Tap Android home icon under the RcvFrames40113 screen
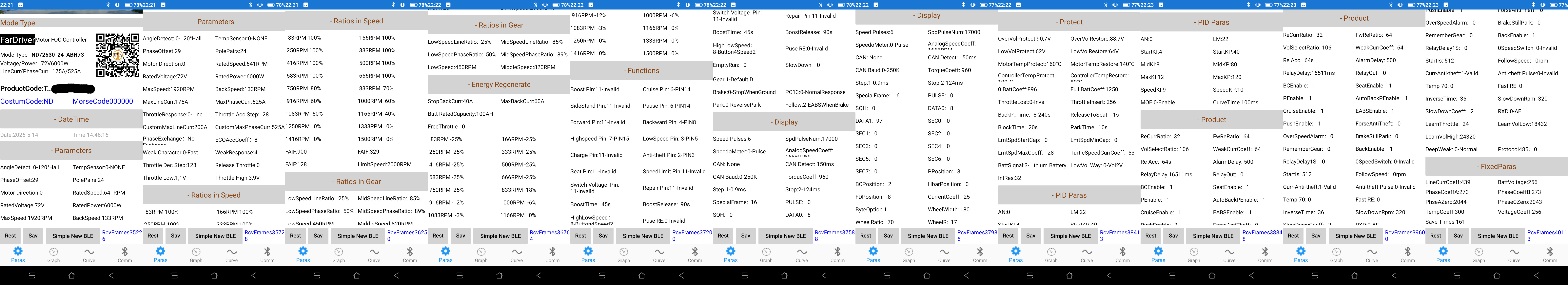Viewport: 1568px width, 285px height. click(1497, 275)
